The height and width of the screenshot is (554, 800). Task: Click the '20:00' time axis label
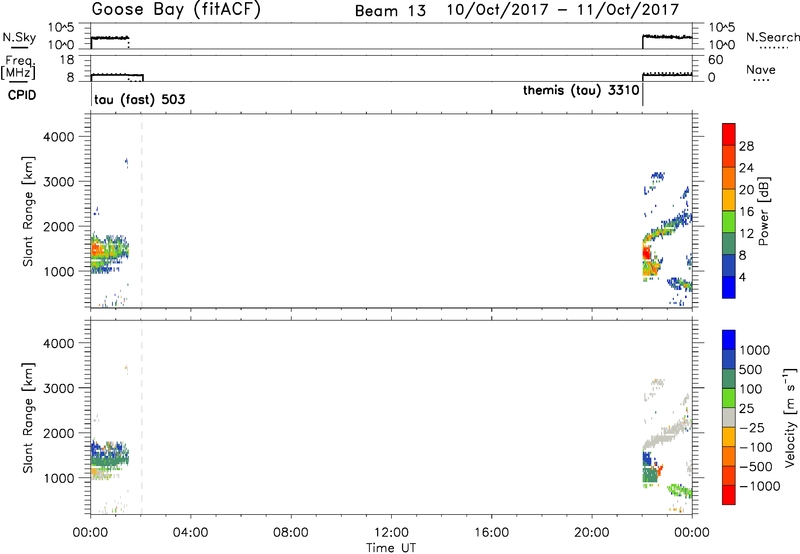pos(591,533)
